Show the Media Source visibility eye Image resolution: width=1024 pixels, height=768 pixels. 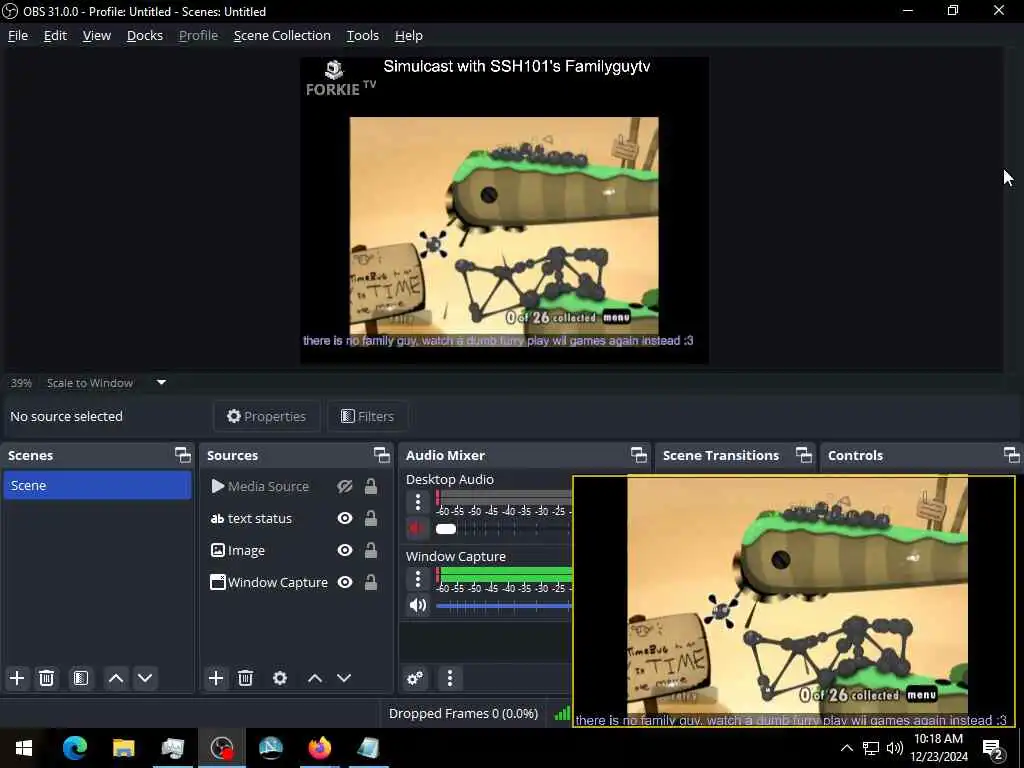click(345, 487)
